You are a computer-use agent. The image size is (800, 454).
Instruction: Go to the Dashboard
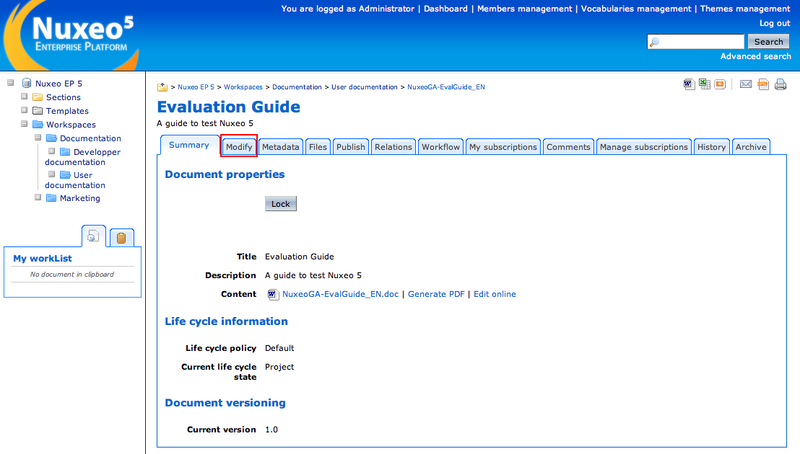(445, 9)
